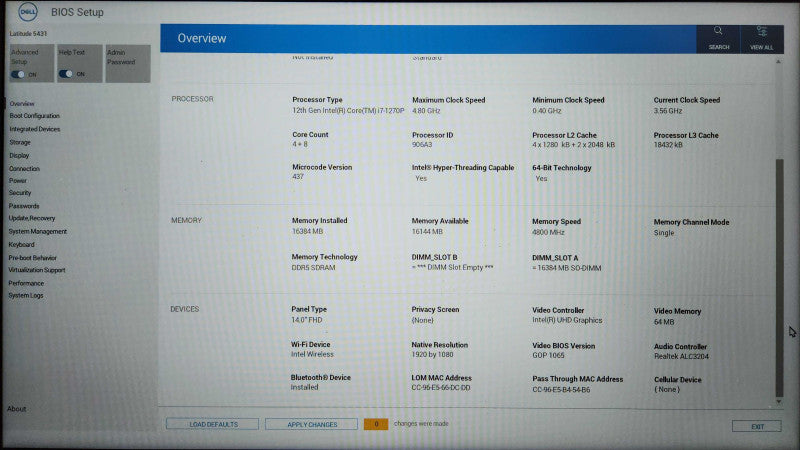This screenshot has width=800, height=450.
Task: Open Update, Recovery section
Action: (32, 218)
